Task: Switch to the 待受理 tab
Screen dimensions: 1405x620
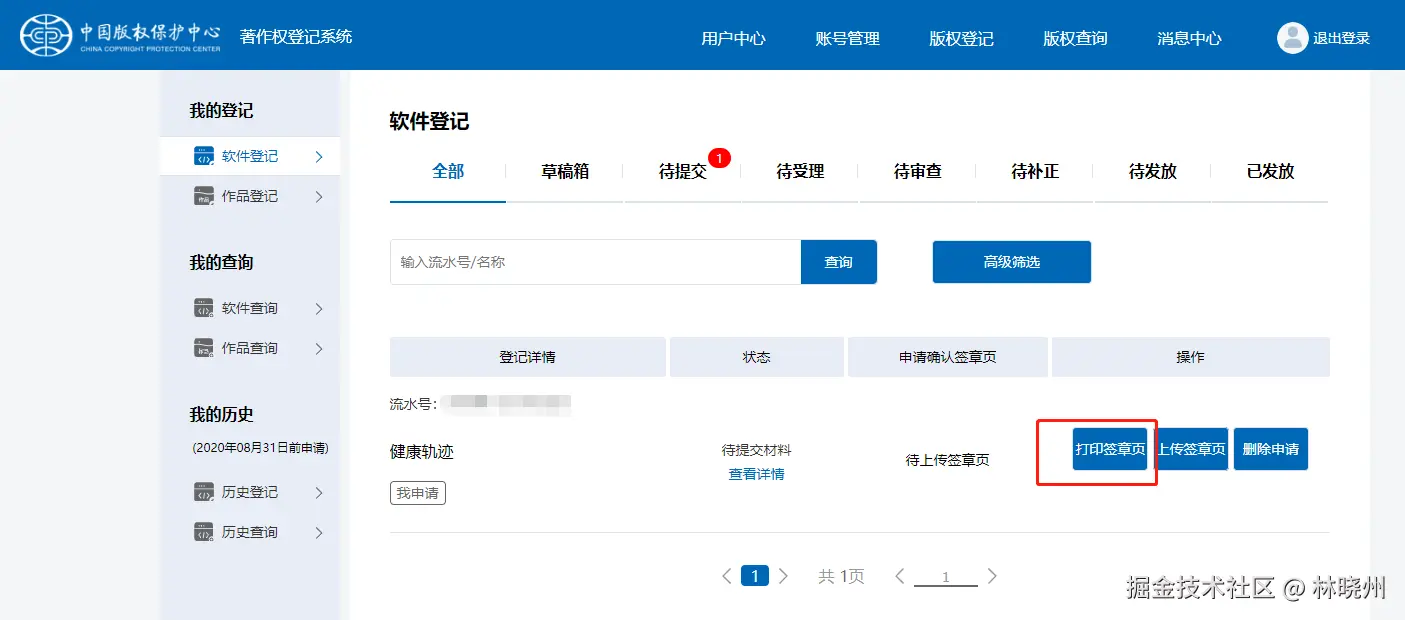Action: click(800, 172)
